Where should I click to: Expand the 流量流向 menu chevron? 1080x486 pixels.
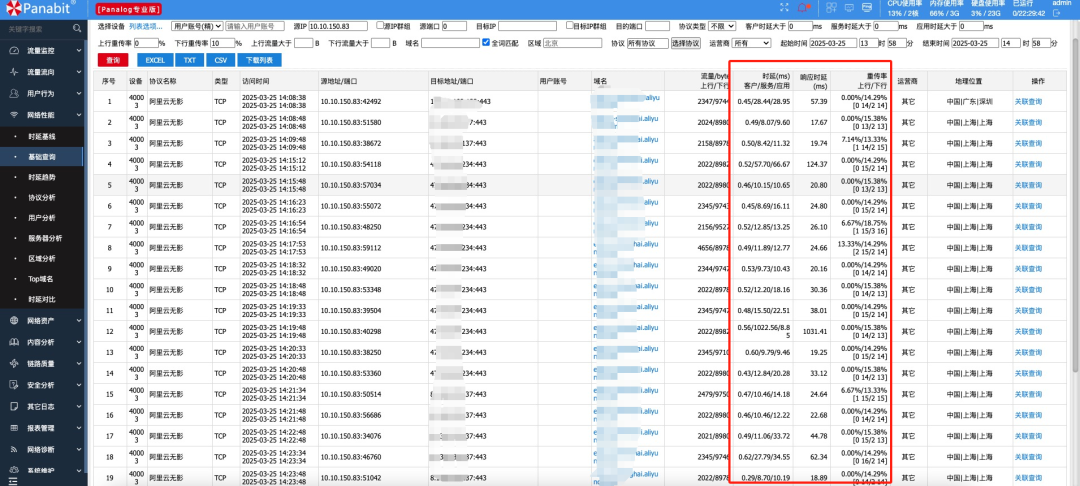tap(79, 72)
